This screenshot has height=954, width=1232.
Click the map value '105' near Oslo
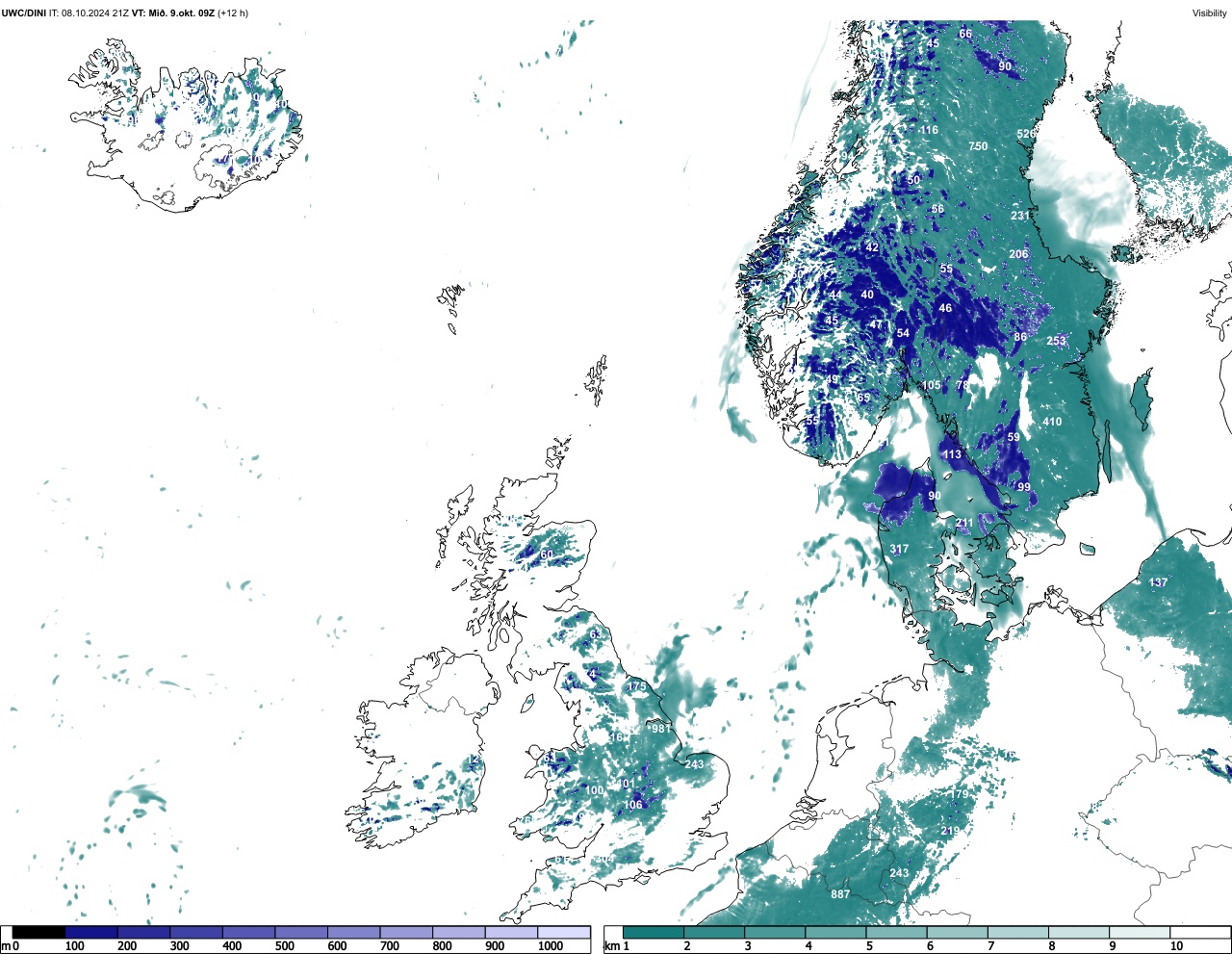pos(931,385)
